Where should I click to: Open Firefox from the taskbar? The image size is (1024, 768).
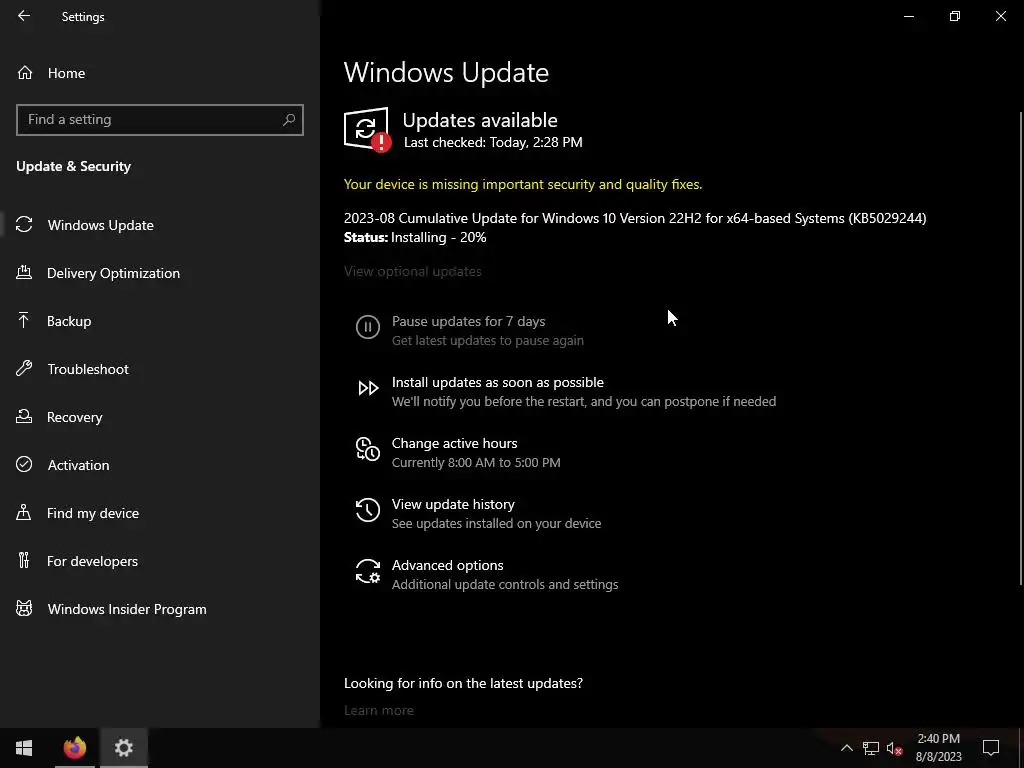[x=74, y=748]
